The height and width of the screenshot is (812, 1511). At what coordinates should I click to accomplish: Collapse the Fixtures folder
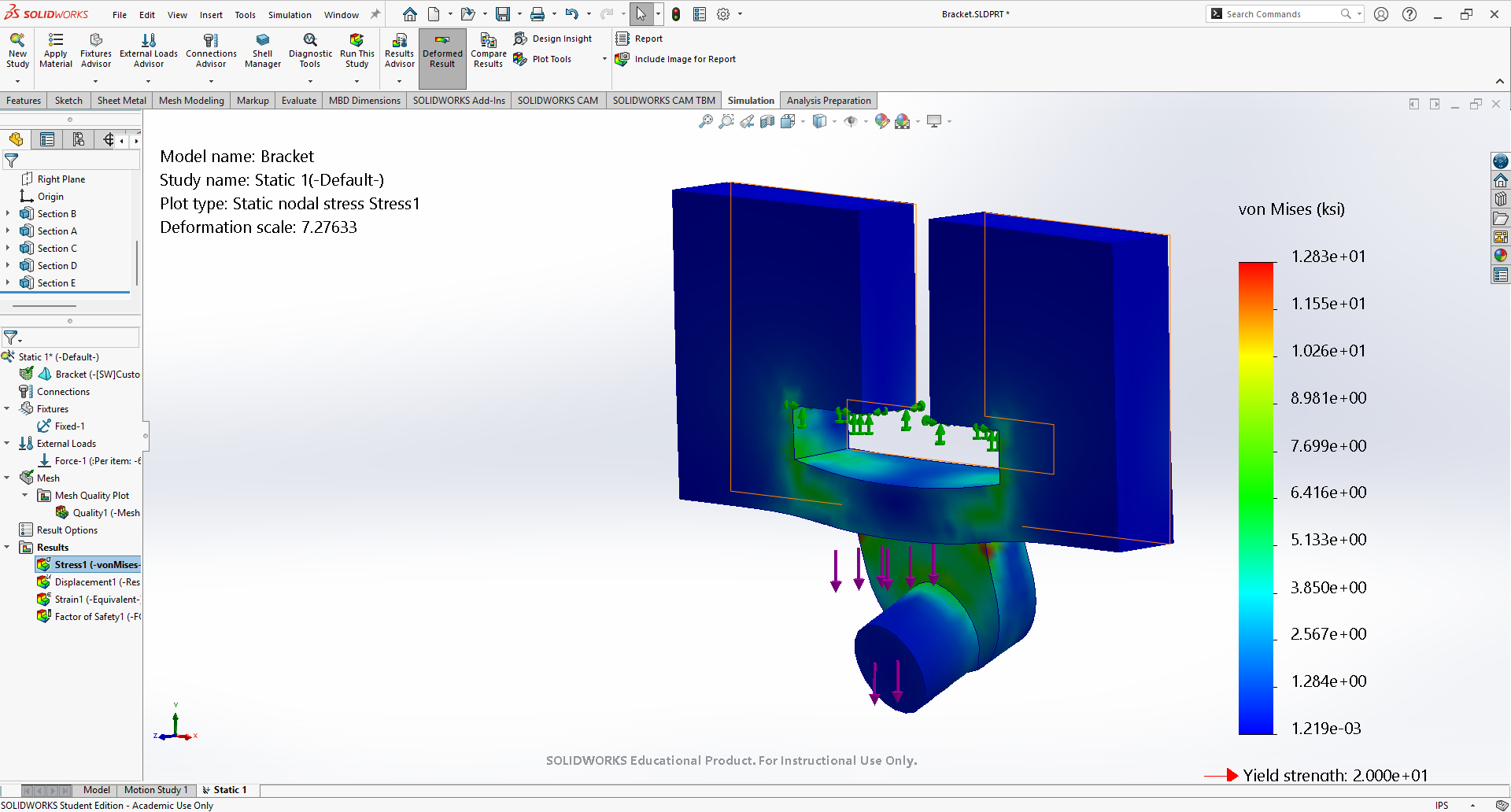tap(7, 408)
